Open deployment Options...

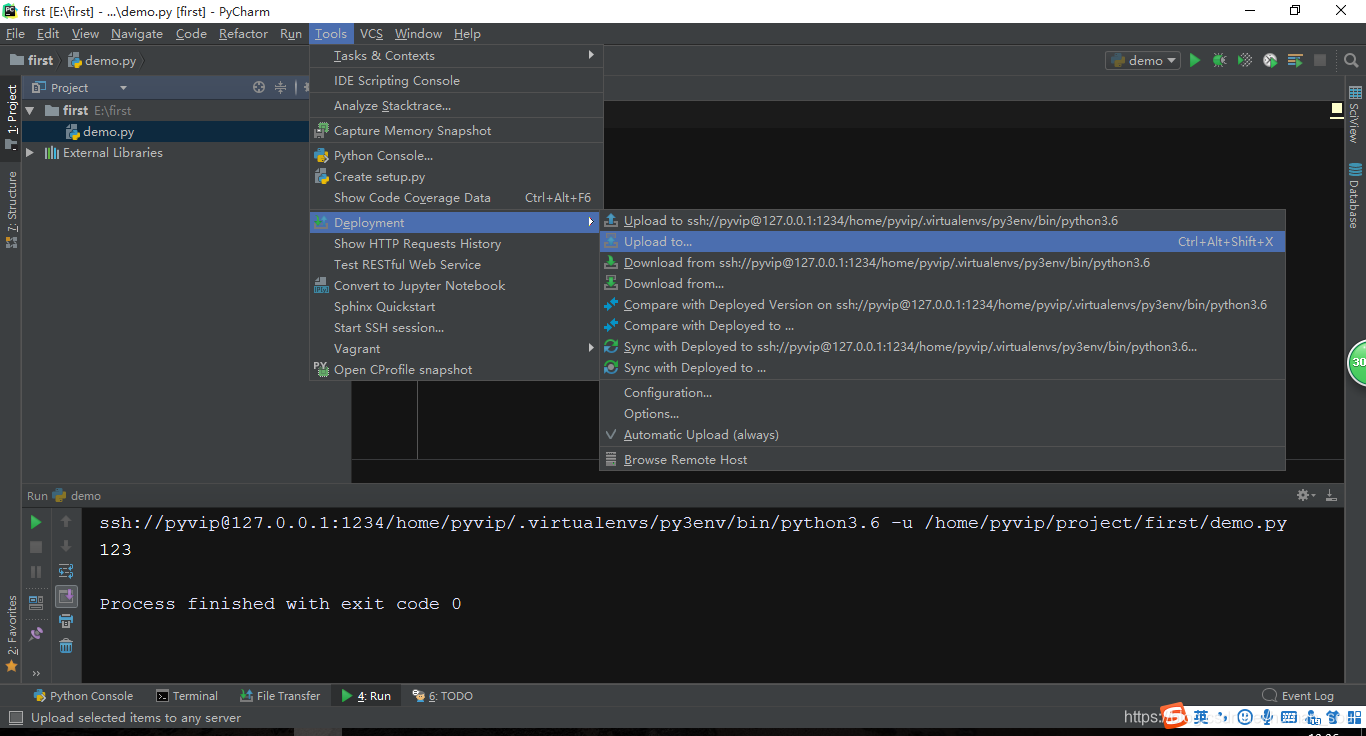pos(942,414)
